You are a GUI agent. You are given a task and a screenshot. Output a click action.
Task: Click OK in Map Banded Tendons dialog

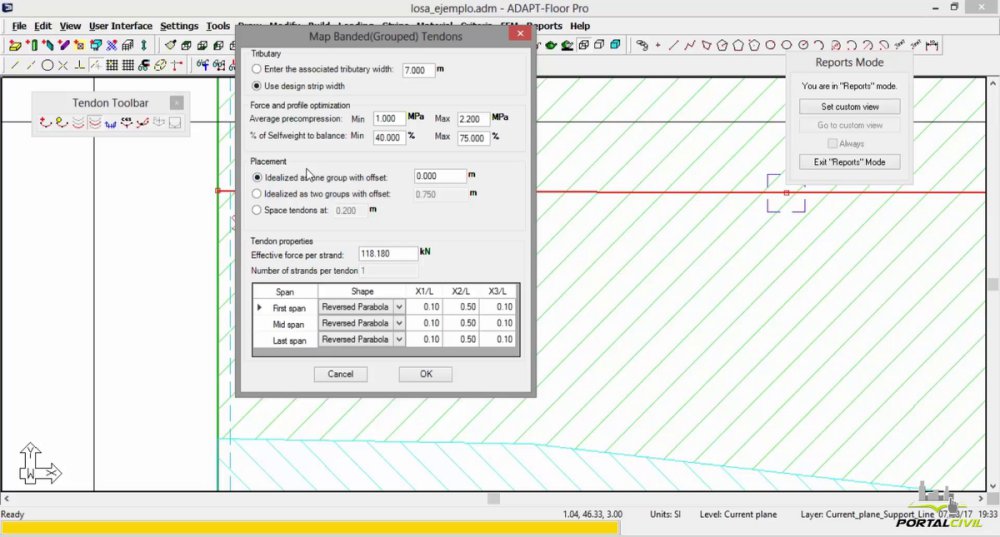[x=426, y=374]
